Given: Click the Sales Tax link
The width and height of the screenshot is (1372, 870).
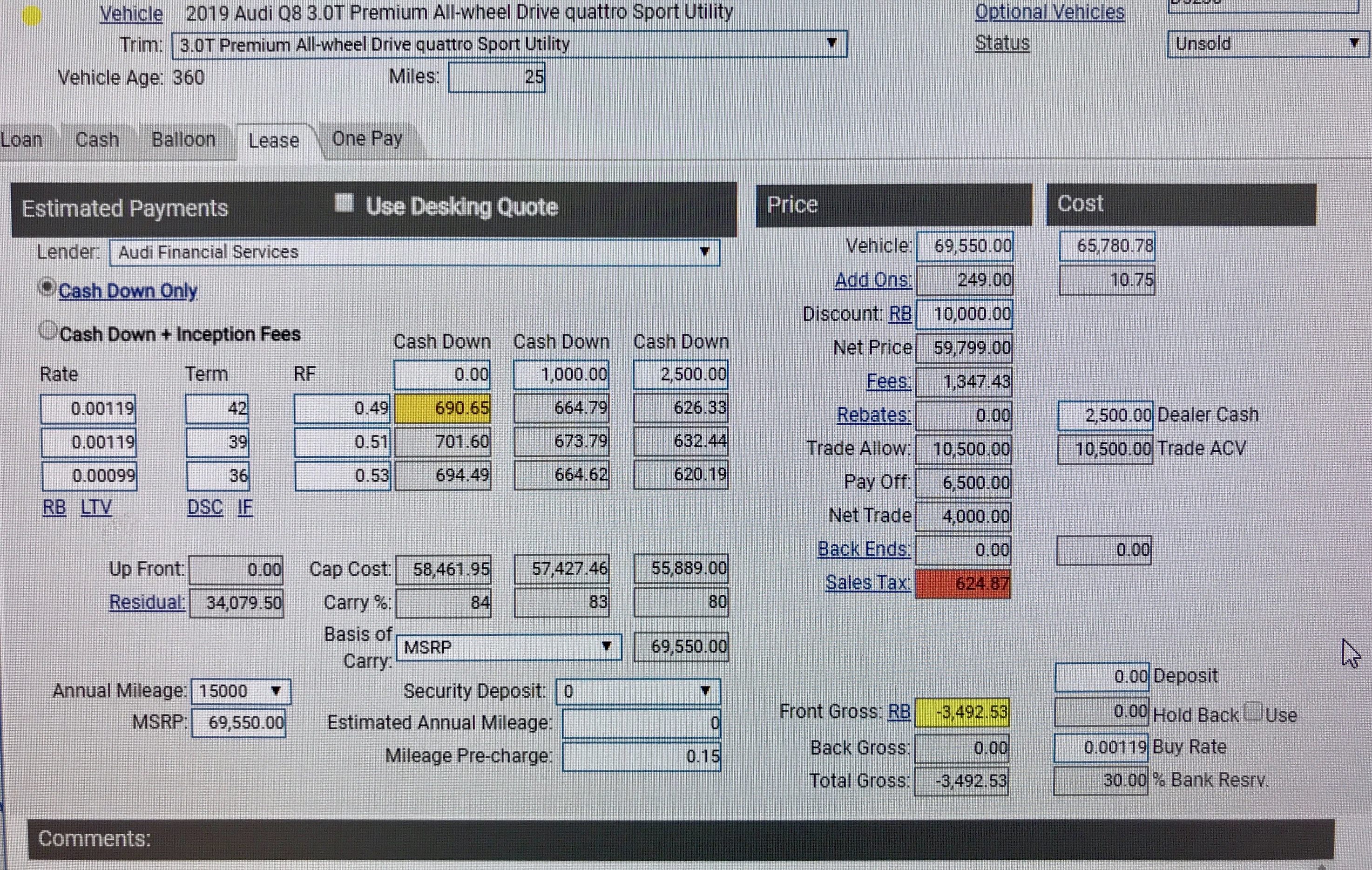Looking at the screenshot, I should coord(867,583).
